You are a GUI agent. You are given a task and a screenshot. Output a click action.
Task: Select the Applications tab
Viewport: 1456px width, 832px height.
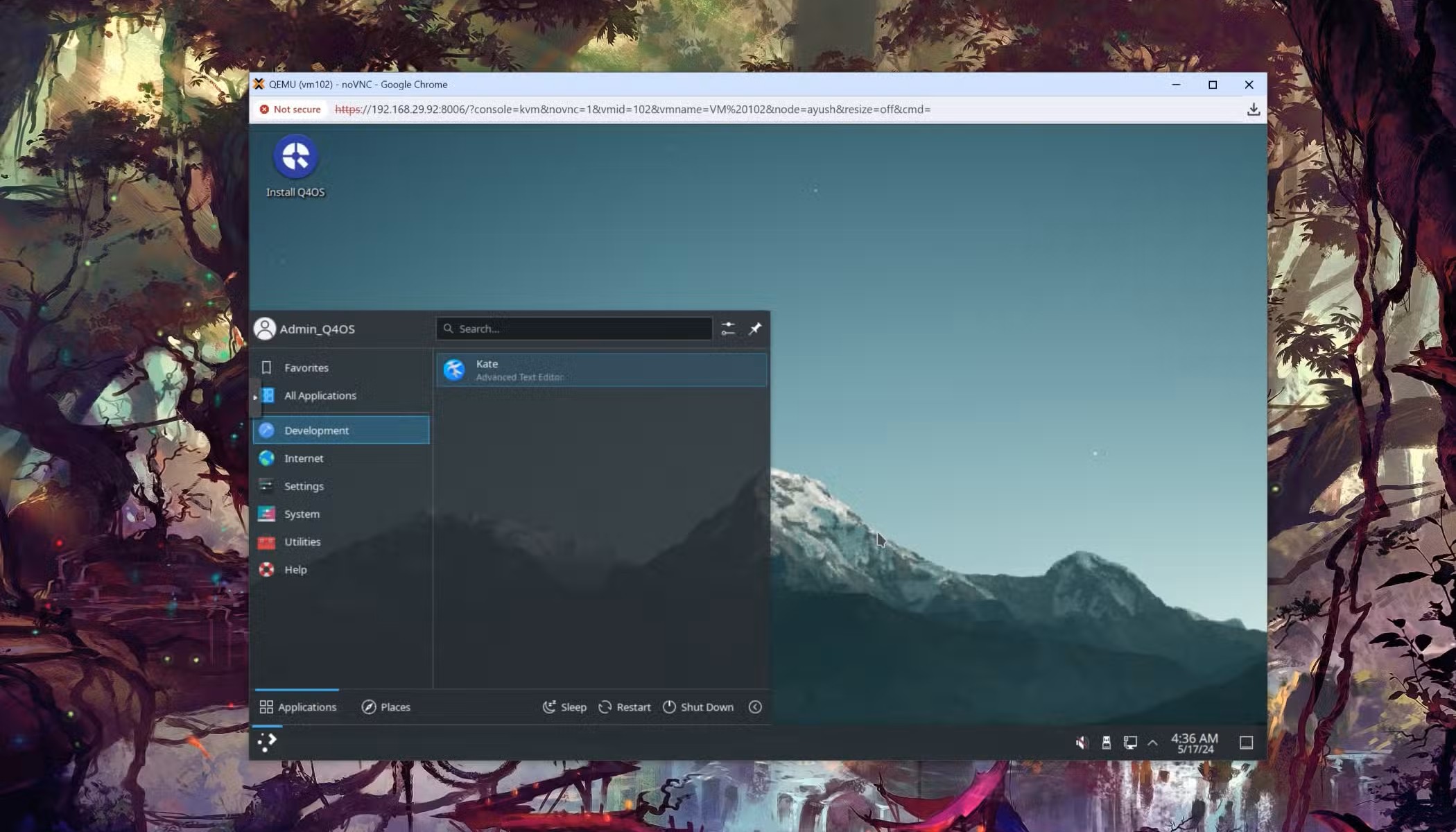click(x=297, y=707)
